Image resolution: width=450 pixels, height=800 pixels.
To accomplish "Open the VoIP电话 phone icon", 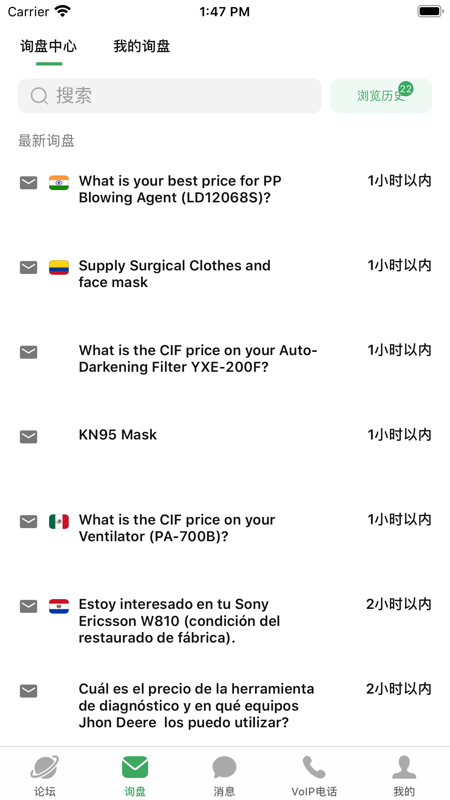I will 314,767.
